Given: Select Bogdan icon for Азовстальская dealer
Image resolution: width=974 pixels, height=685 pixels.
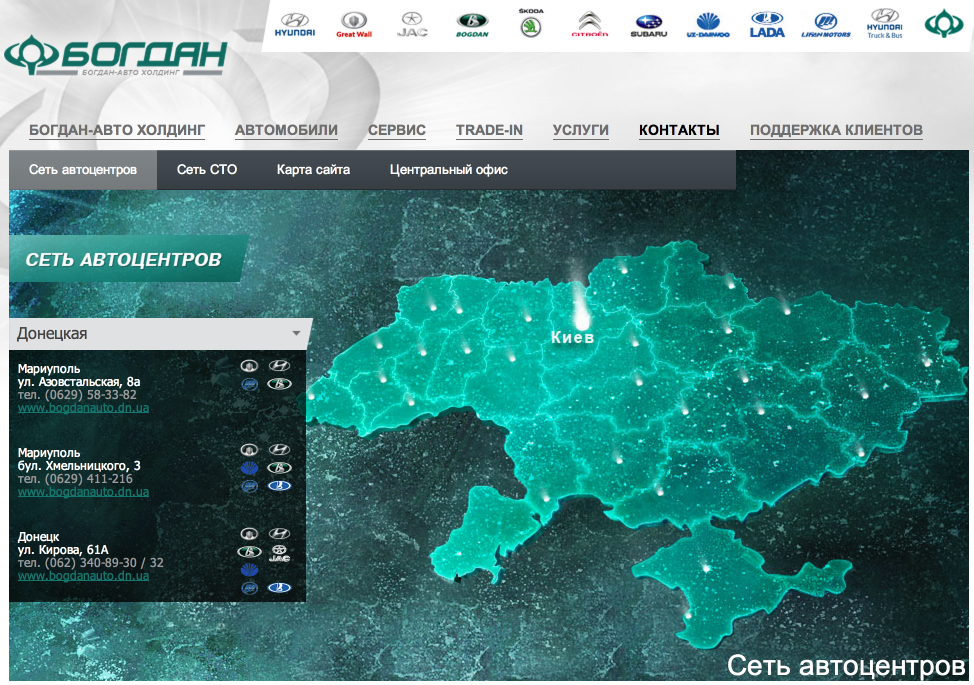Looking at the screenshot, I should [279, 384].
